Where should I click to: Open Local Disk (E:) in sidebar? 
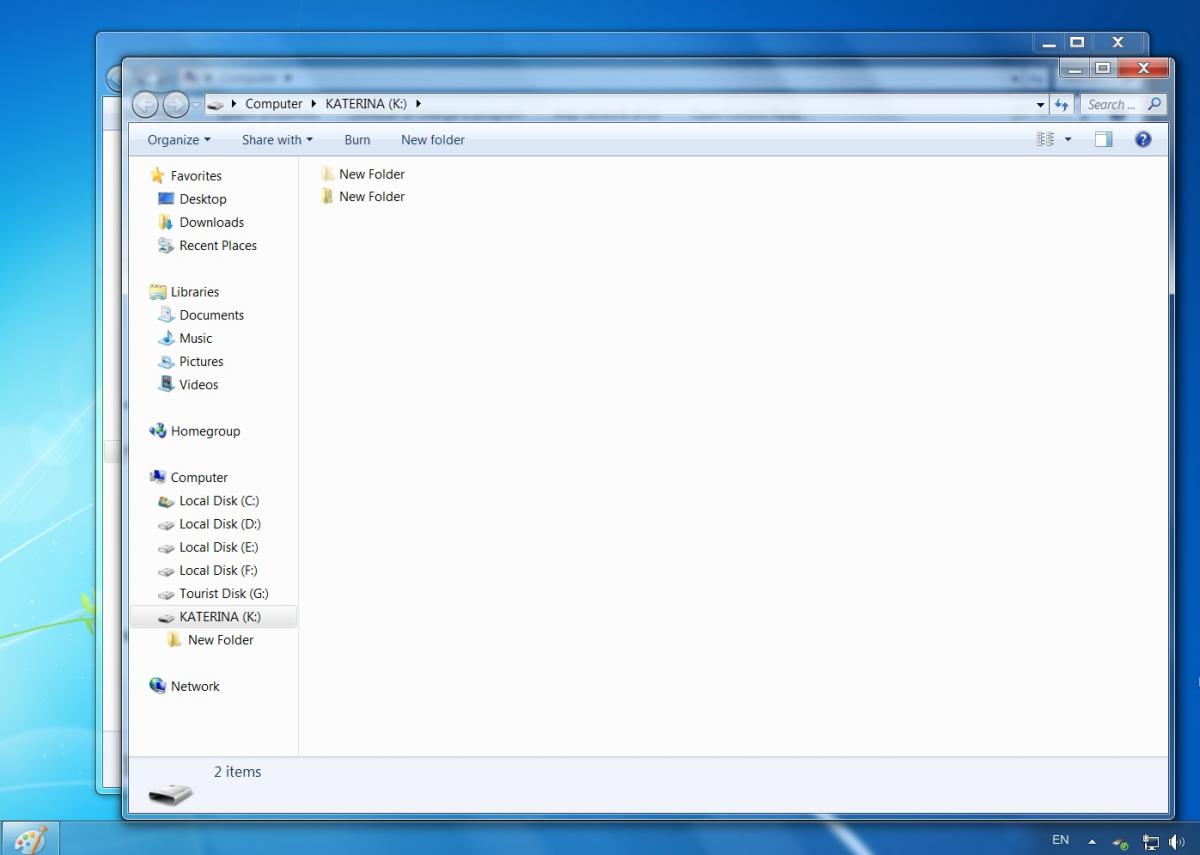[x=209, y=547]
